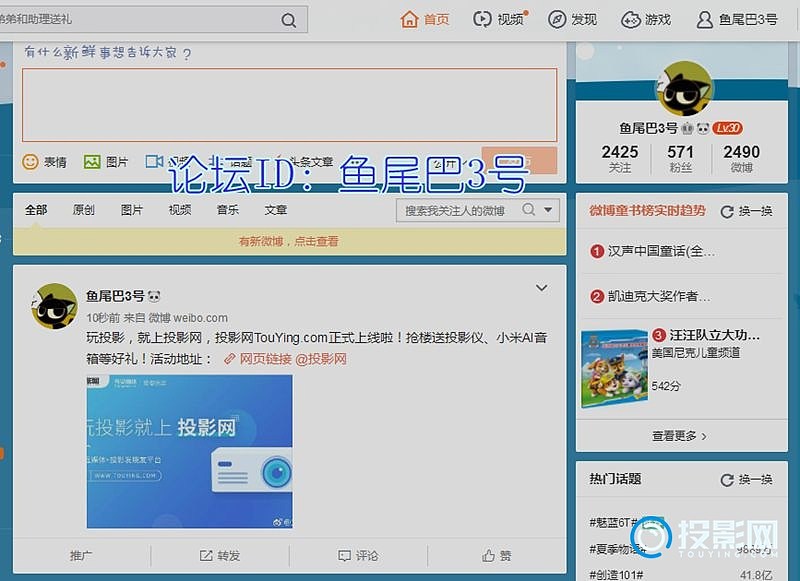Switch to the 图片 feed tab

(x=132, y=210)
